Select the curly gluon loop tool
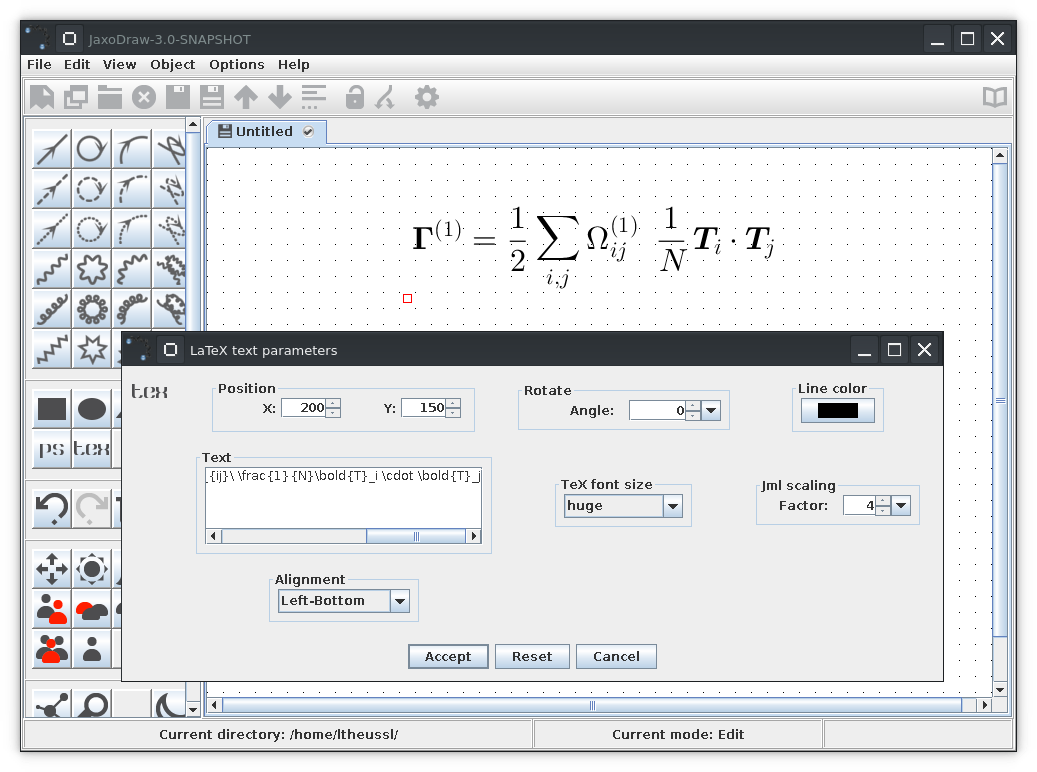1037x772 pixels. point(91,309)
